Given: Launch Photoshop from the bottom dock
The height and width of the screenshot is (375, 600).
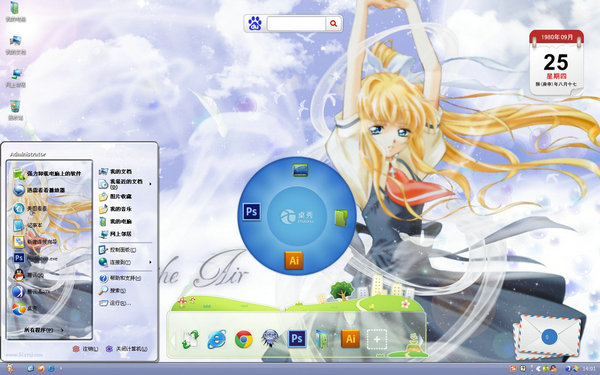Looking at the screenshot, I should pyautogui.click(x=297, y=339).
